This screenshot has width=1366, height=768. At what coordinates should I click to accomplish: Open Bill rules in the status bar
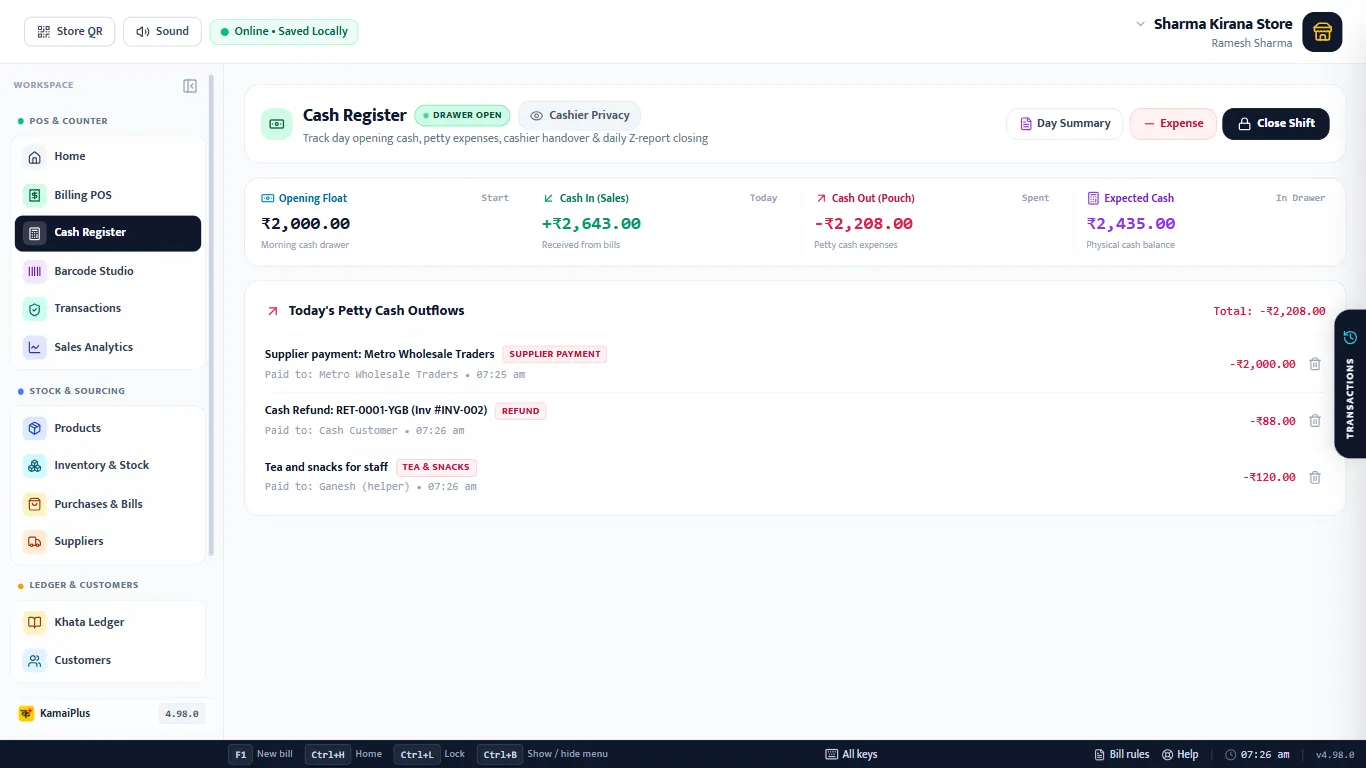pos(1121,754)
